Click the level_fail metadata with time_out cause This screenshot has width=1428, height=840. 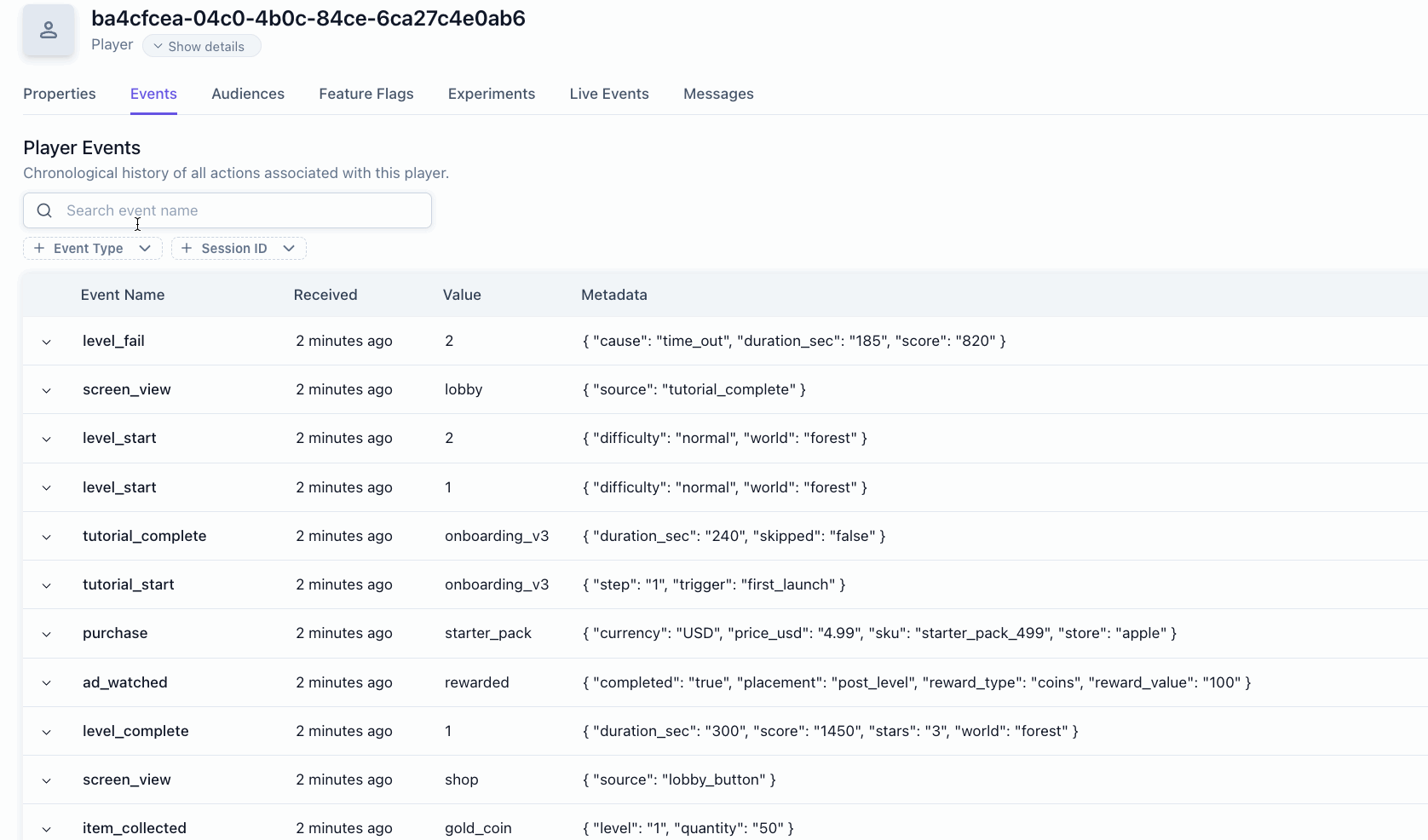coord(794,341)
